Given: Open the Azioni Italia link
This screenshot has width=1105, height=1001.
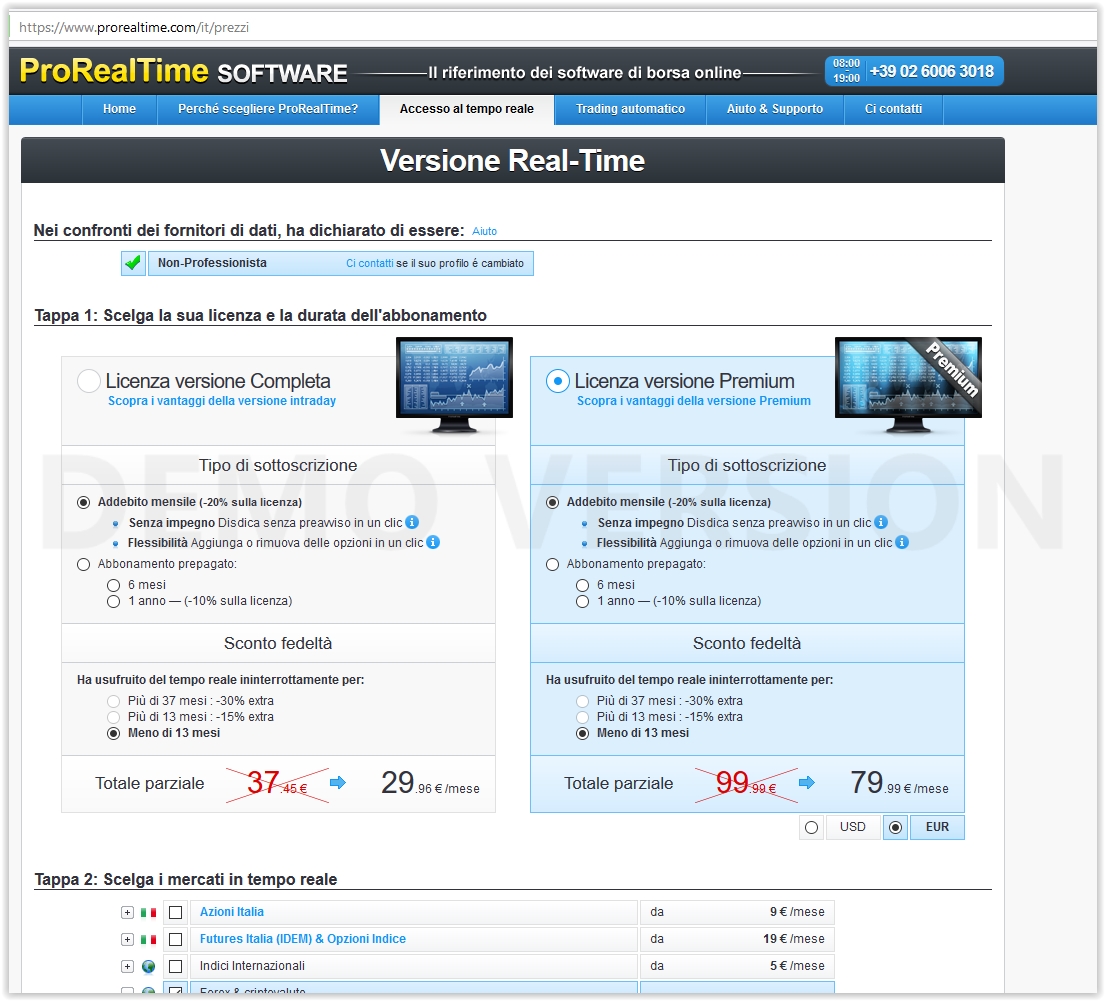Looking at the screenshot, I should point(231,912).
